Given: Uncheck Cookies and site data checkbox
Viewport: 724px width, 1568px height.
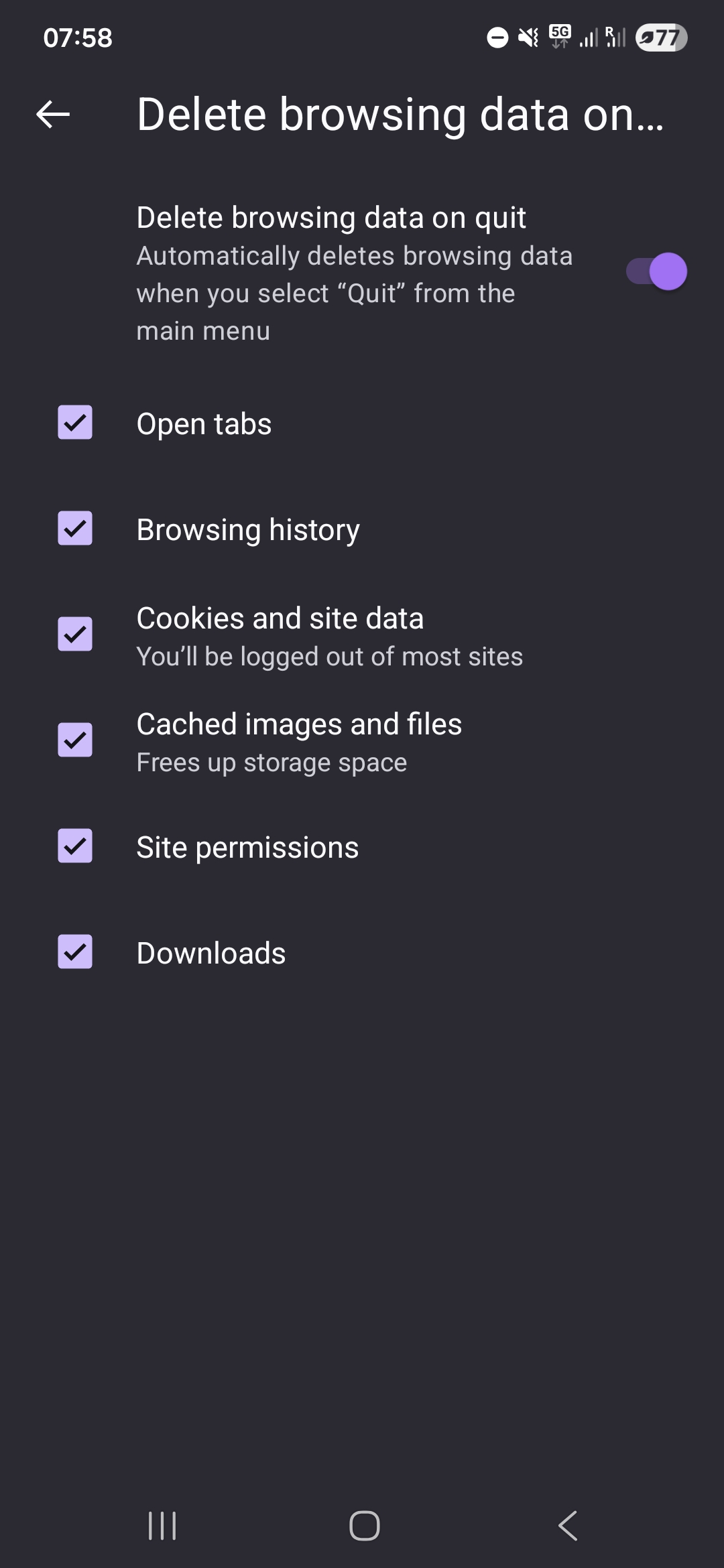Looking at the screenshot, I should coord(75,635).
